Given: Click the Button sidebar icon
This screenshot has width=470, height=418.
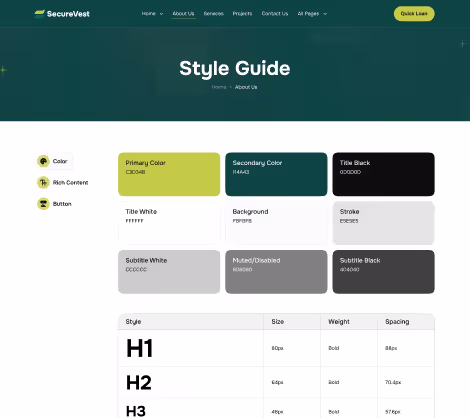Looking at the screenshot, I should click(x=43, y=204).
